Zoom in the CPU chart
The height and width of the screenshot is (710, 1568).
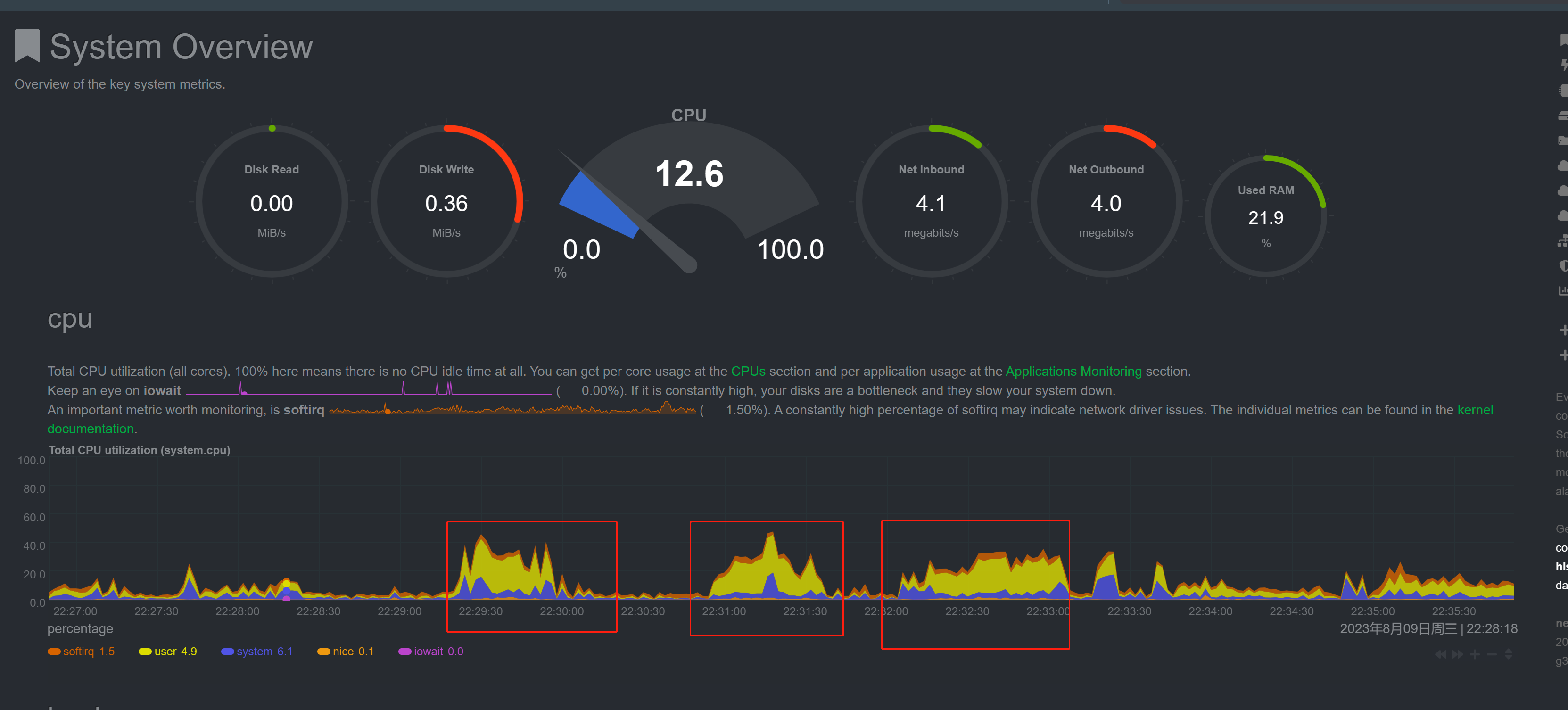1474,654
